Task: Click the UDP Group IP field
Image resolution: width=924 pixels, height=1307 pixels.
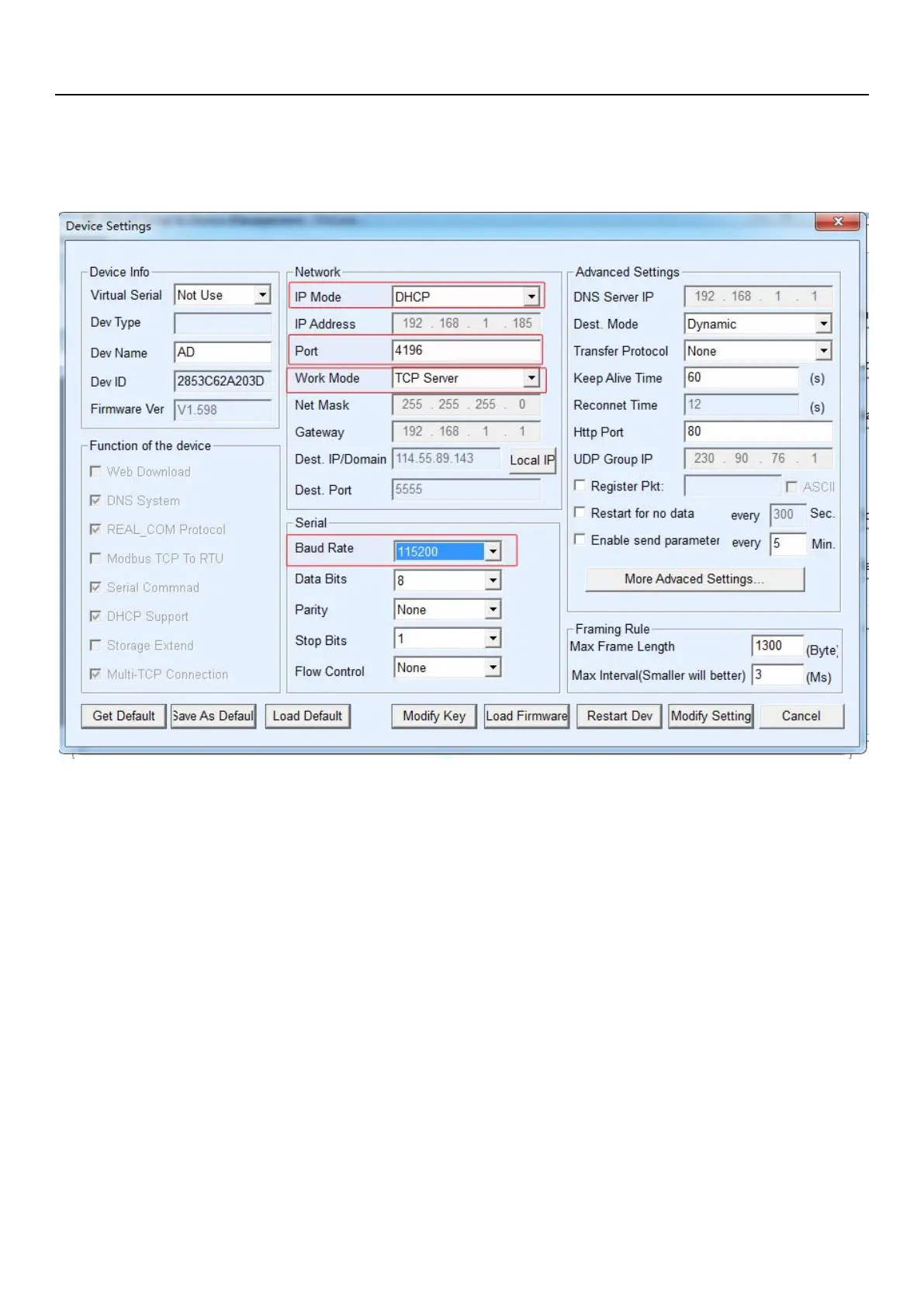Action: (758, 458)
